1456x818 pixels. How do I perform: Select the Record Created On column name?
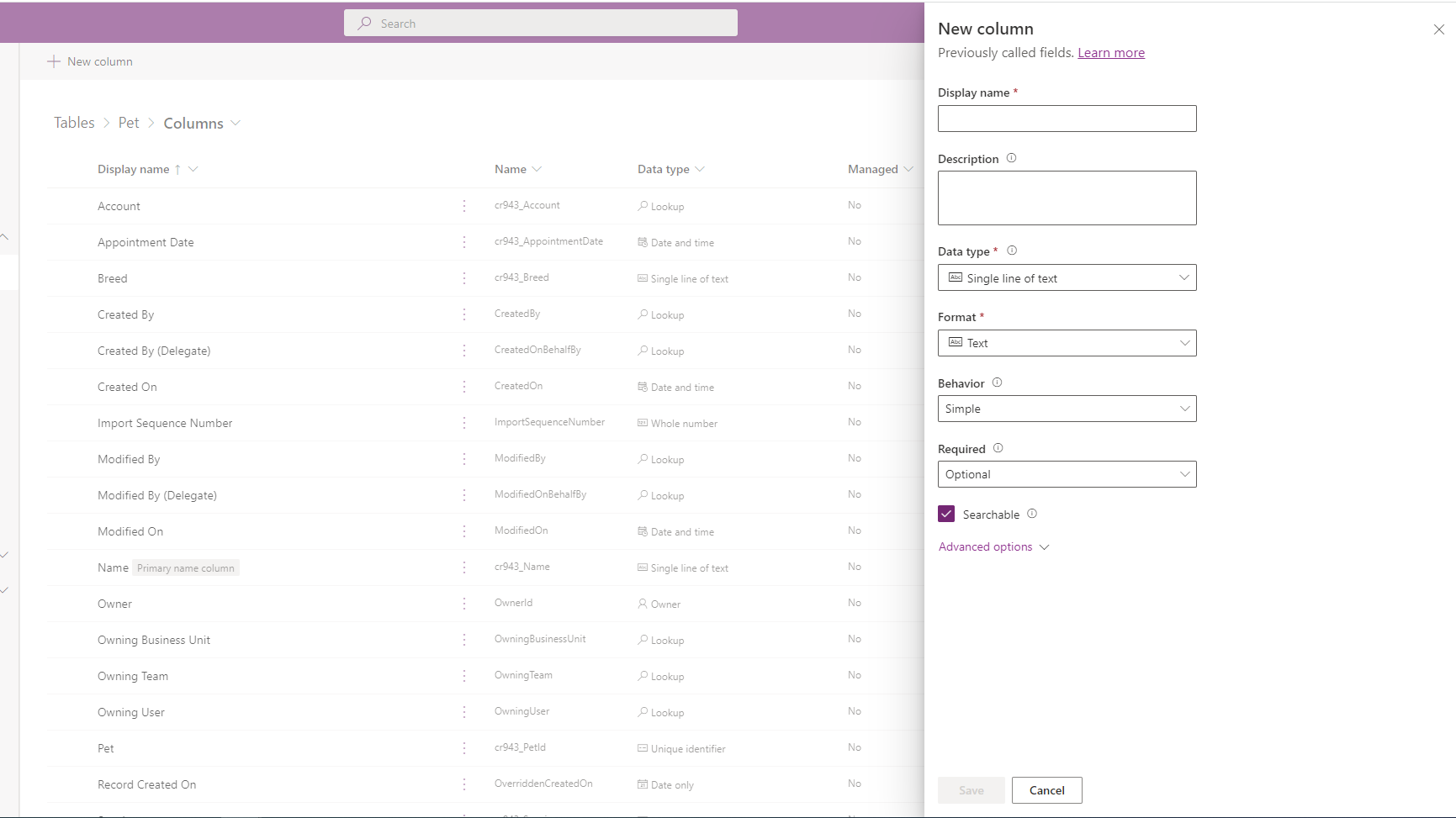(x=146, y=784)
